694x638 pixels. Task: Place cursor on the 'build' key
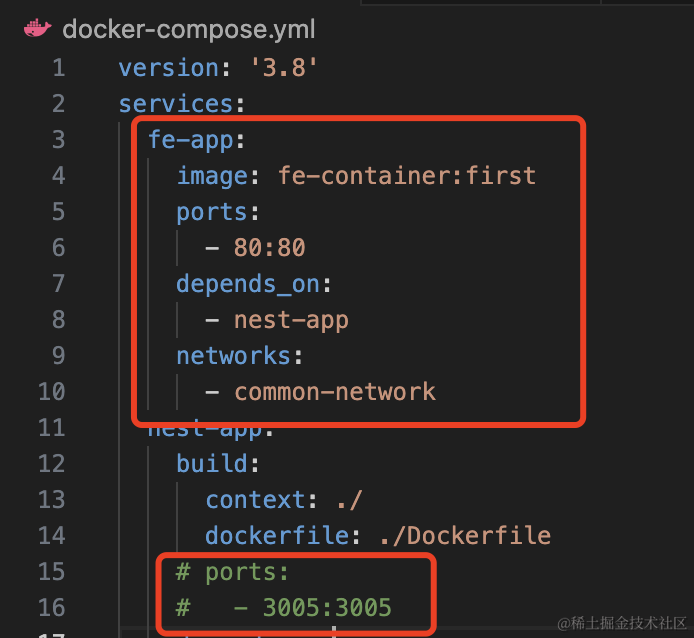(213, 464)
